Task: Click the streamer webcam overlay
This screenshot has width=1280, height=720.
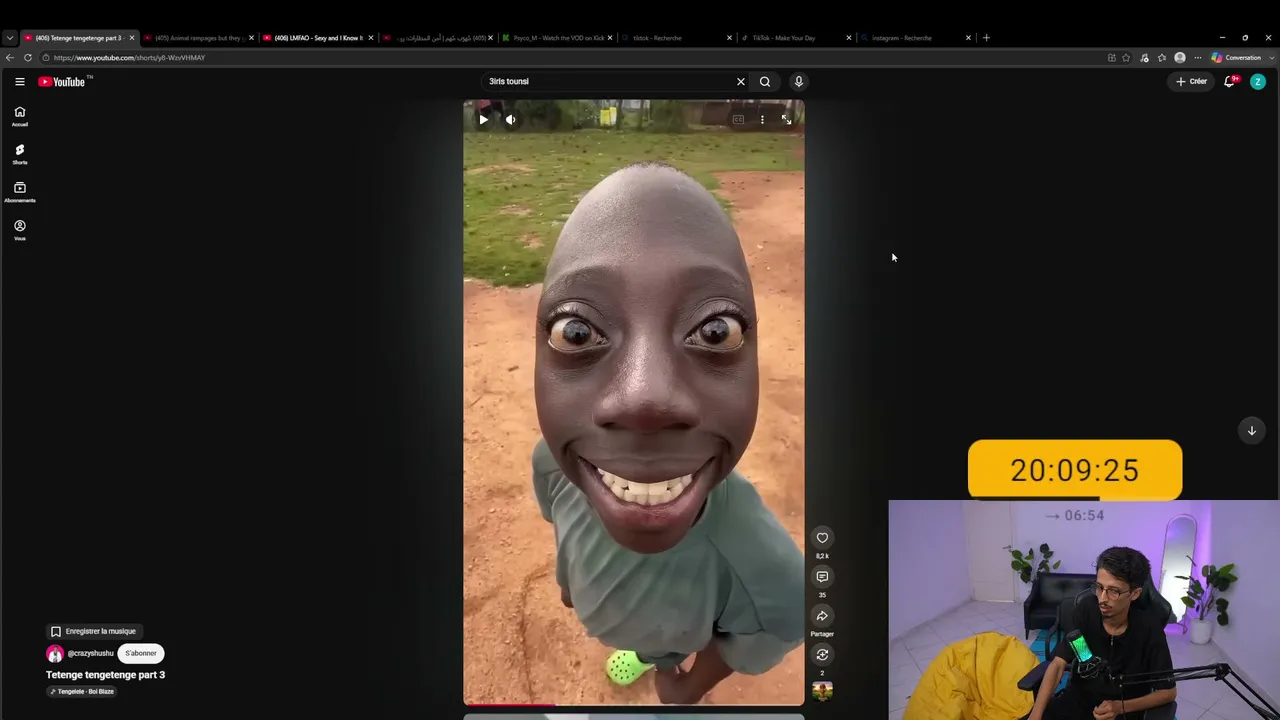Action: pyautogui.click(x=1084, y=610)
